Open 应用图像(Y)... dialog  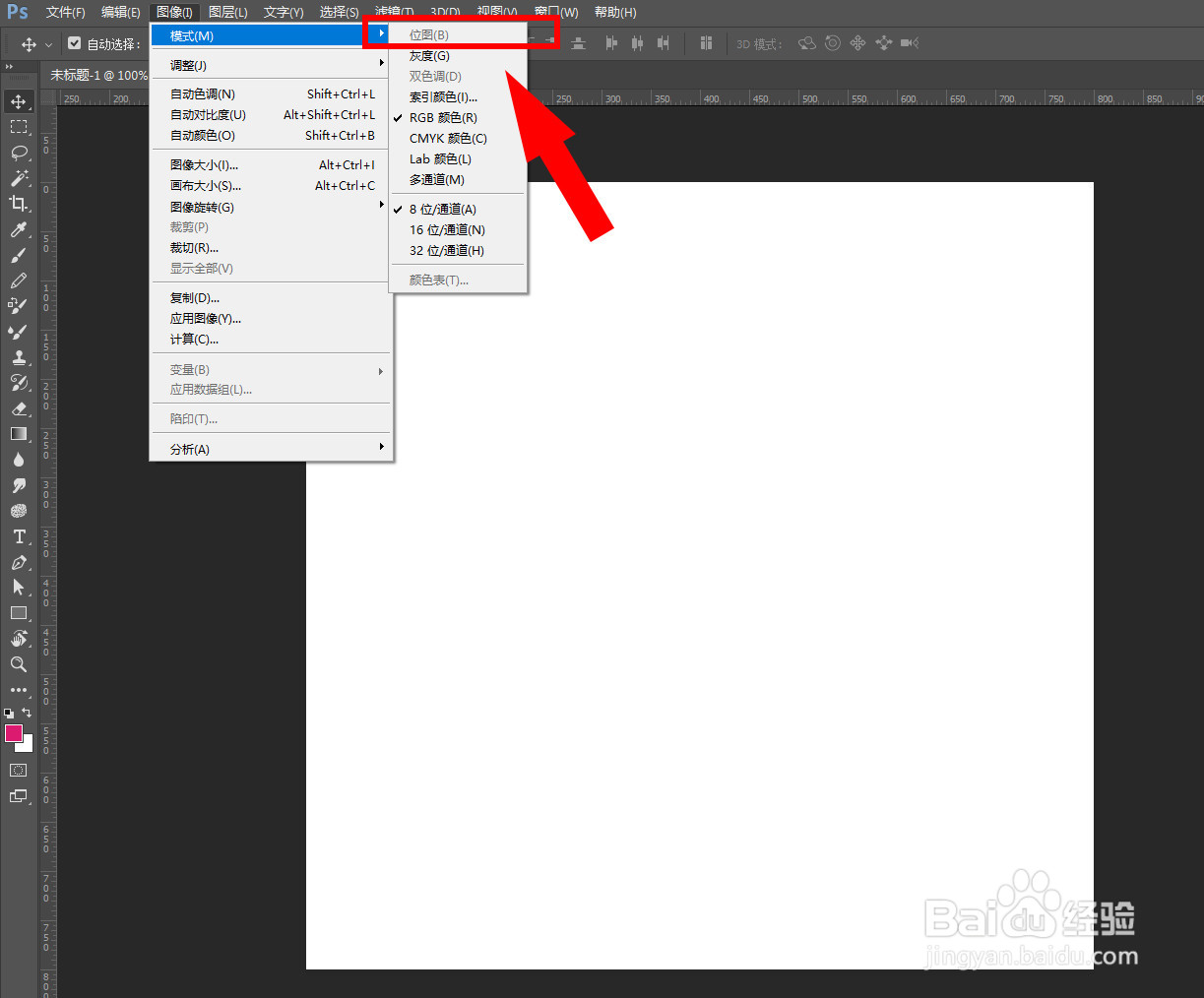pos(272,318)
